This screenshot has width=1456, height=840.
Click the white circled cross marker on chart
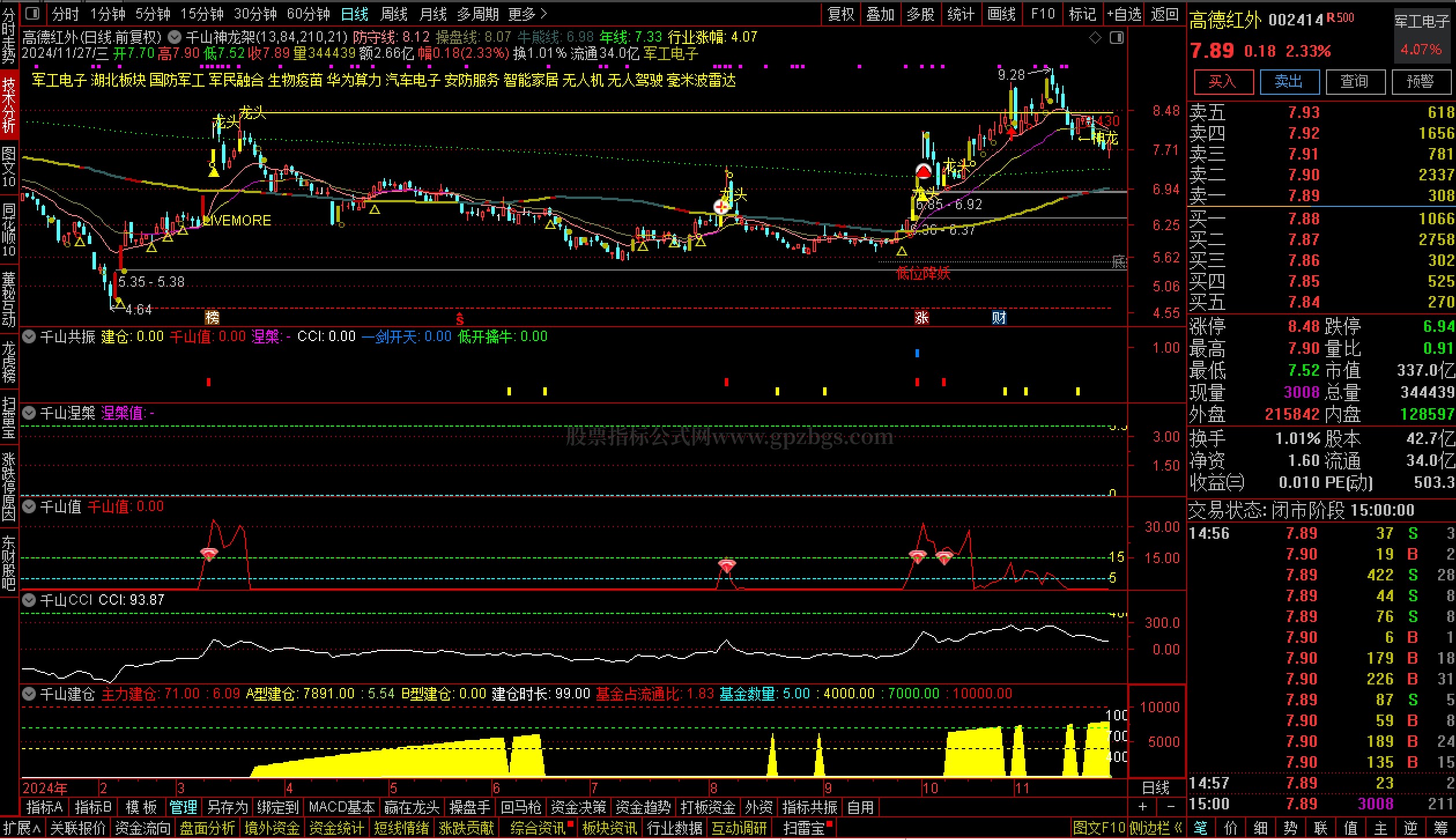[x=721, y=206]
